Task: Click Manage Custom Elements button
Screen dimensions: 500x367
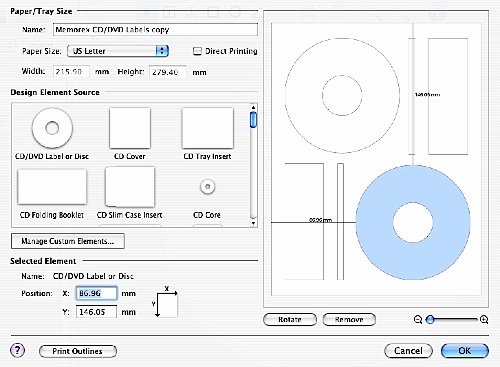Action: pos(68,241)
